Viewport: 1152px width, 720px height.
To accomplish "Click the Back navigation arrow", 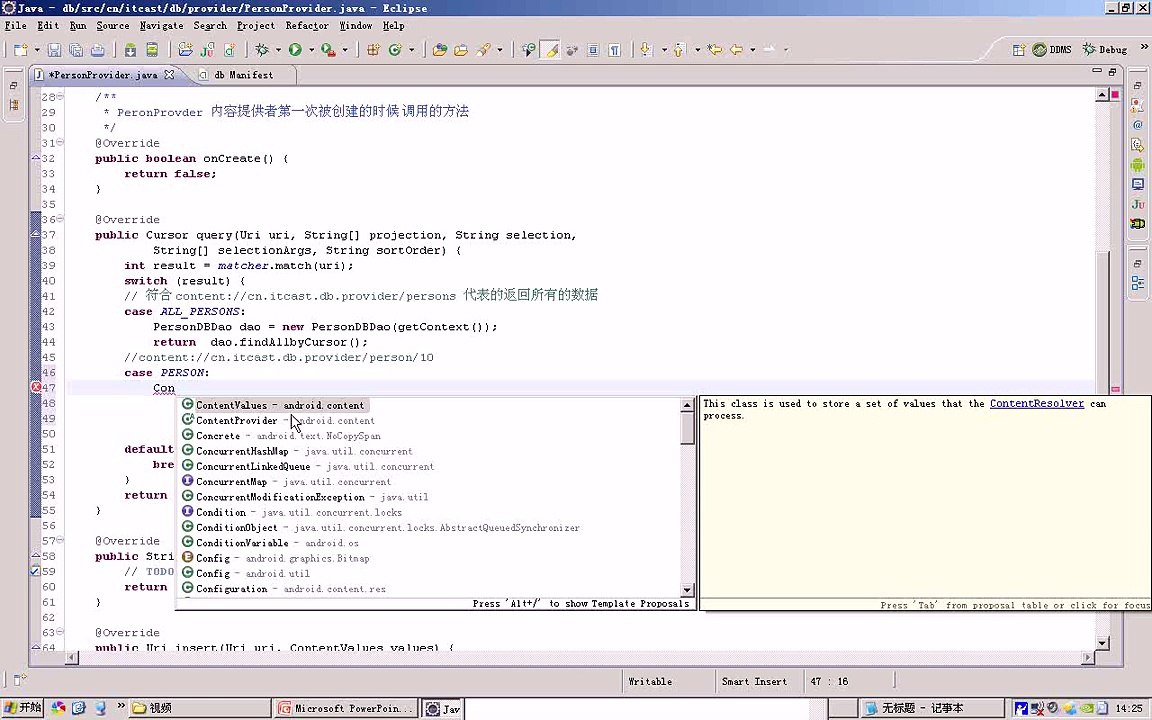I will pyautogui.click(x=736, y=50).
